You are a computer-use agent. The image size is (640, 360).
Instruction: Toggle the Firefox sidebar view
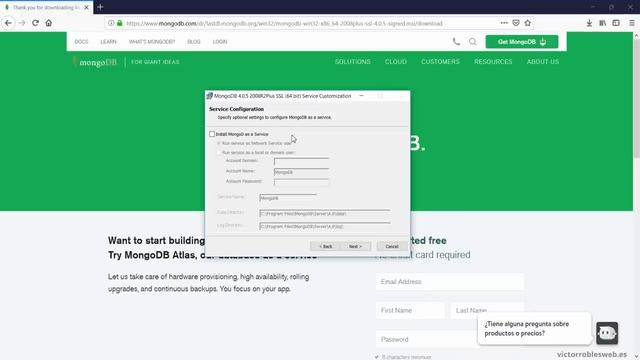pyautogui.click(x=616, y=23)
